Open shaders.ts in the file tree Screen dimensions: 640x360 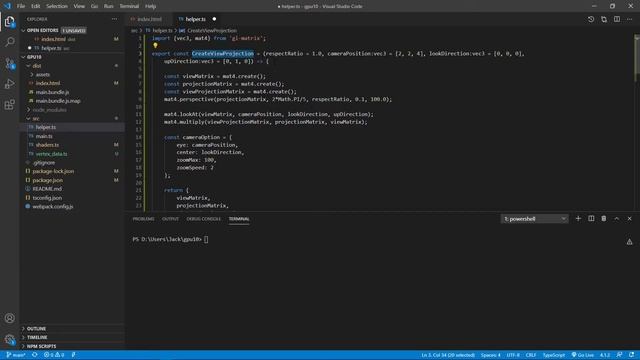pos(47,145)
